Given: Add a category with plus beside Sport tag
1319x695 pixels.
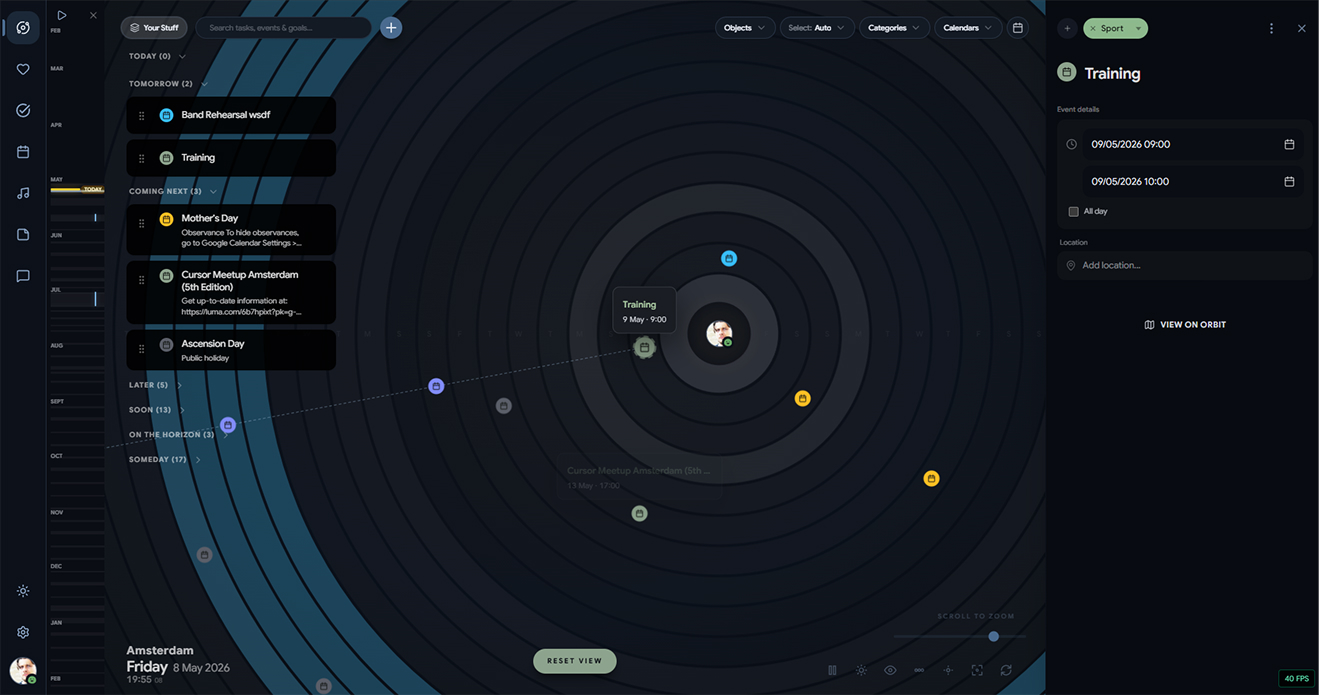Looking at the screenshot, I should click(x=1067, y=29).
